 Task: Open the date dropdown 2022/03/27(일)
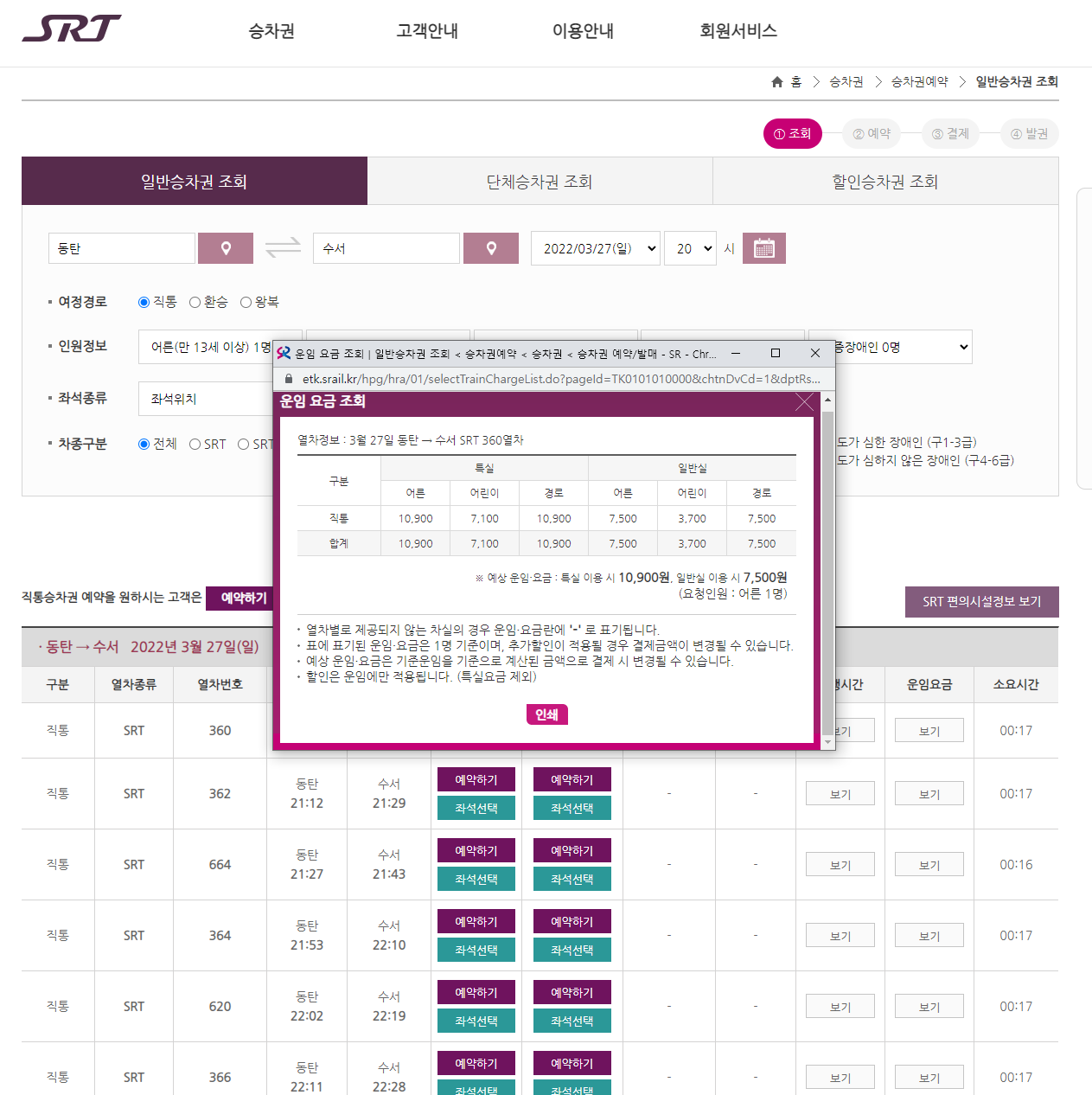(596, 248)
